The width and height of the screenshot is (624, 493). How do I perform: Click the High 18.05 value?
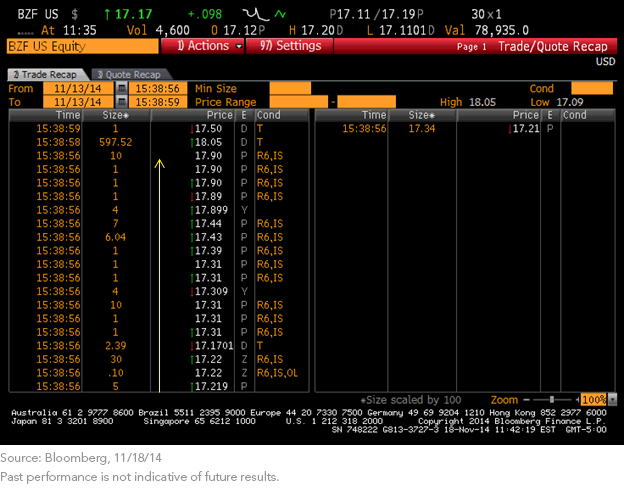click(x=482, y=102)
